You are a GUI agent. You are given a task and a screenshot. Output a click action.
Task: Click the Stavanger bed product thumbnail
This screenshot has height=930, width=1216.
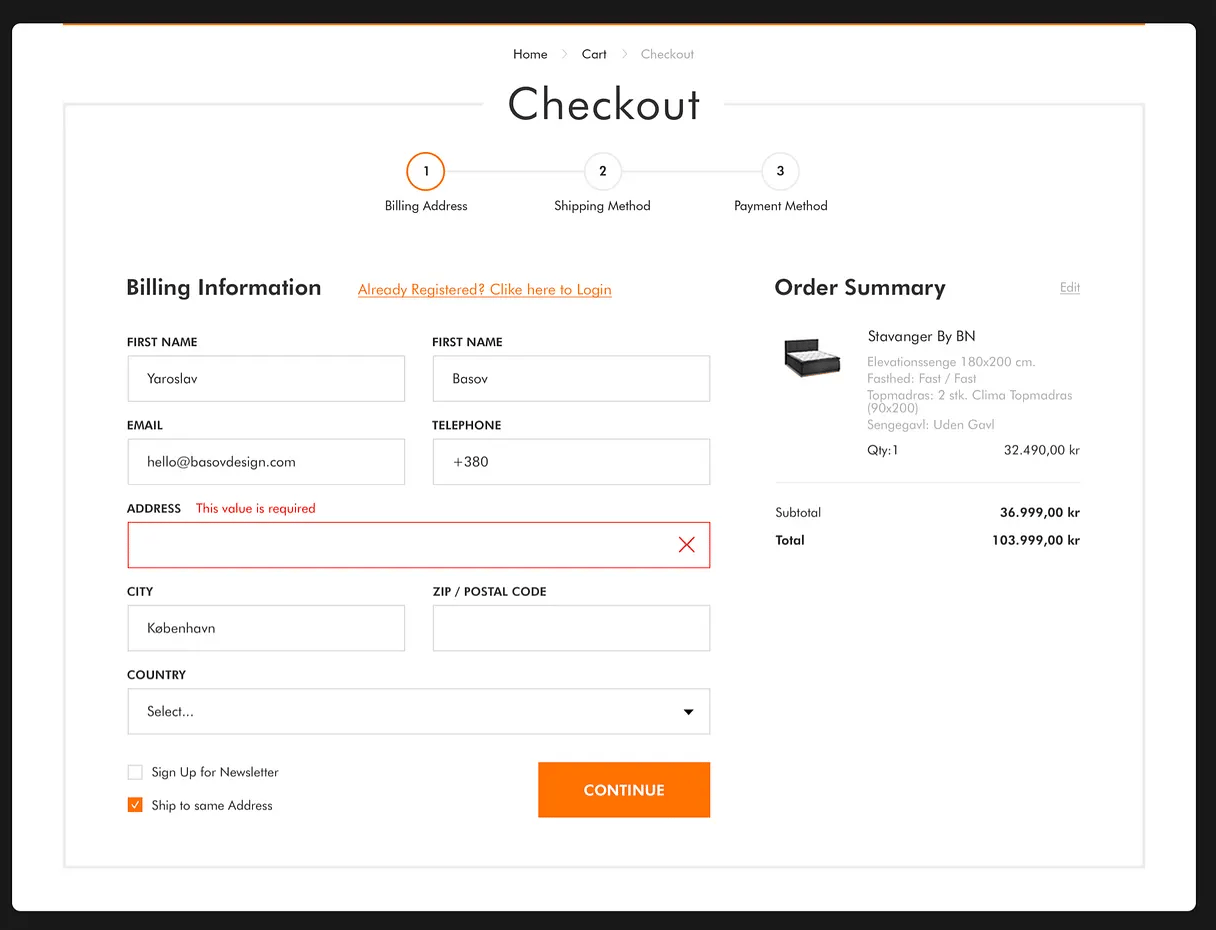click(812, 357)
